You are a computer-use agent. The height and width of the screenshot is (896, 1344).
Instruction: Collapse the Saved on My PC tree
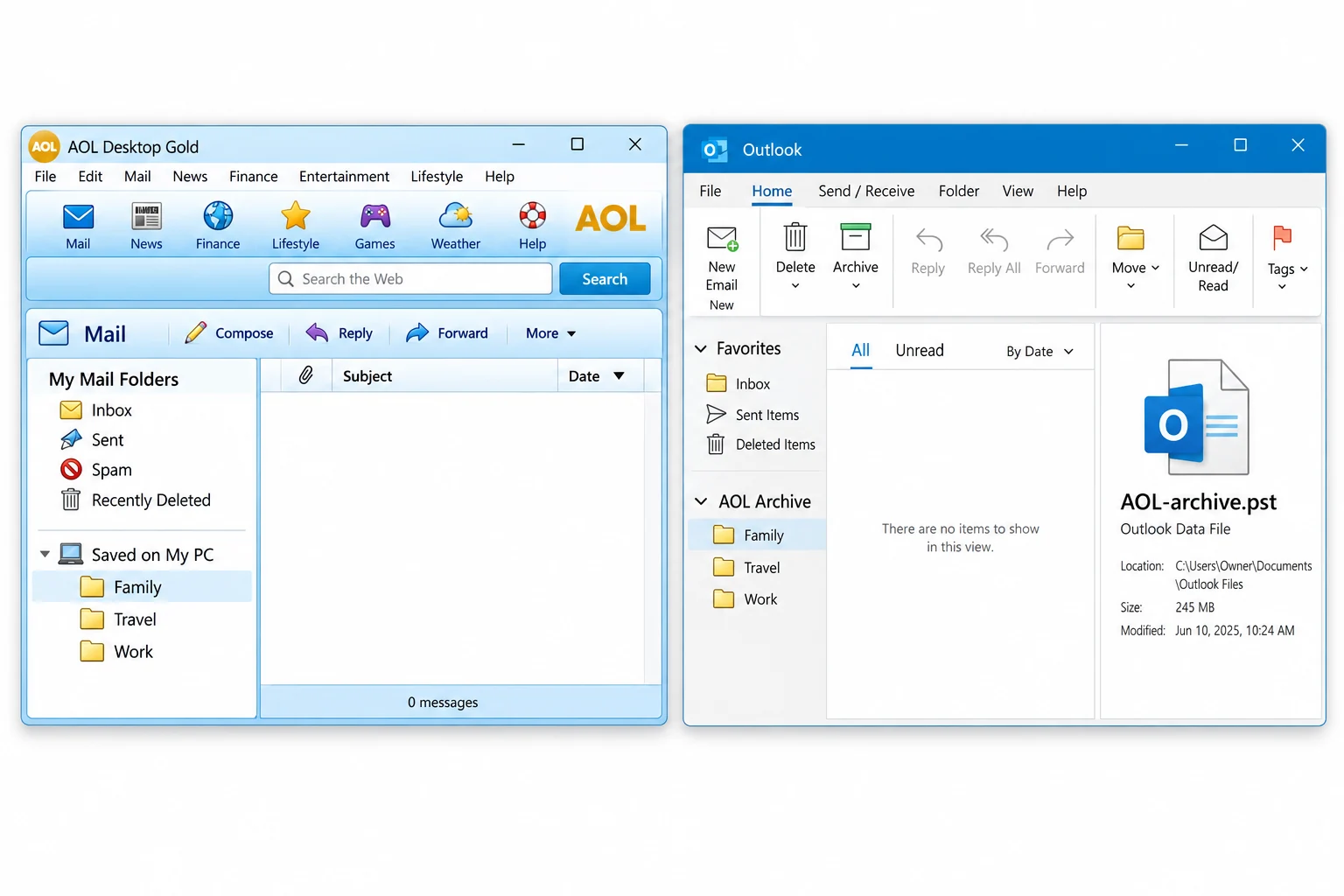pyautogui.click(x=45, y=555)
